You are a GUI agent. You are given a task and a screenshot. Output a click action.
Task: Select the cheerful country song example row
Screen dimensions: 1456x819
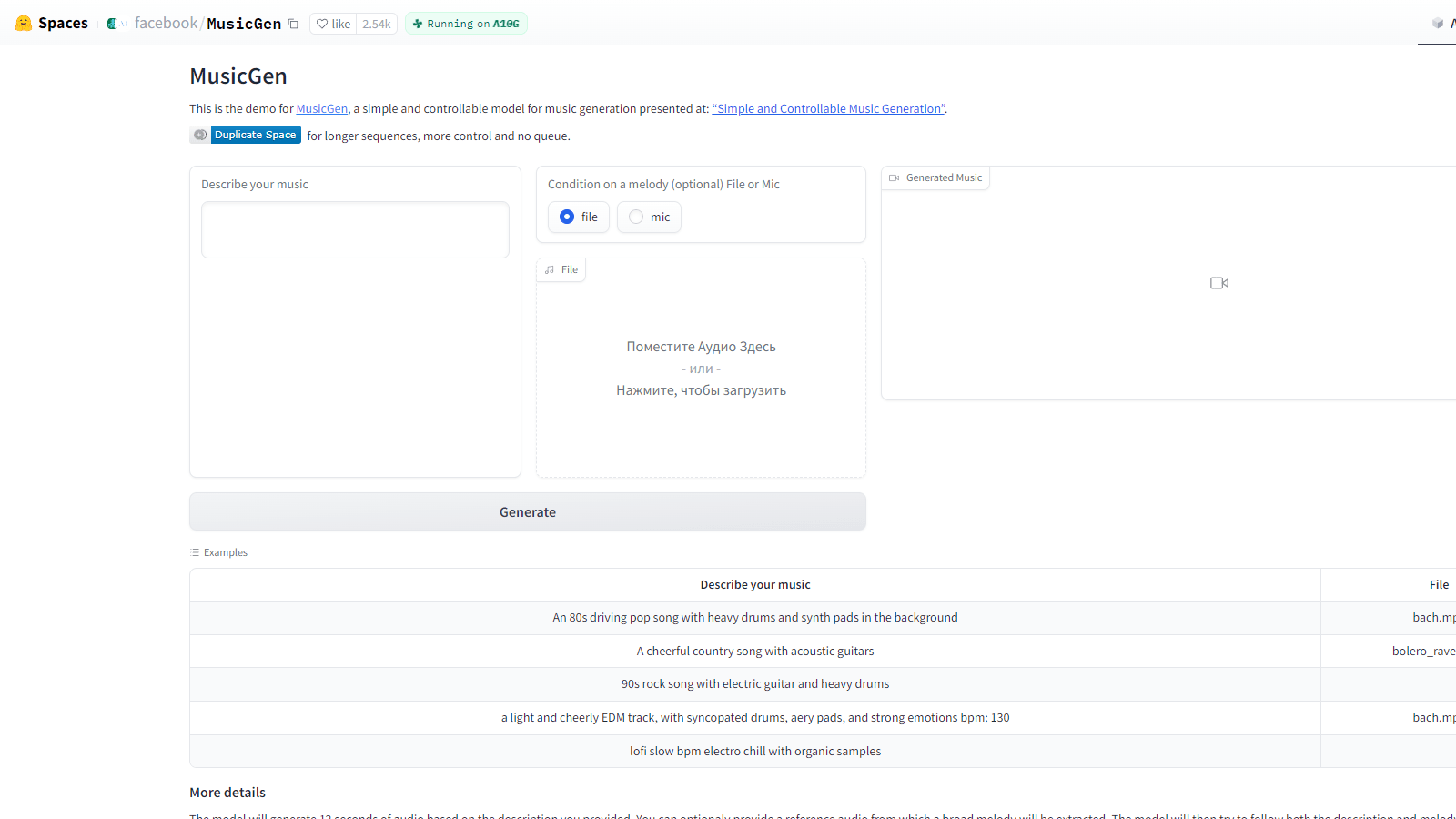pos(754,651)
